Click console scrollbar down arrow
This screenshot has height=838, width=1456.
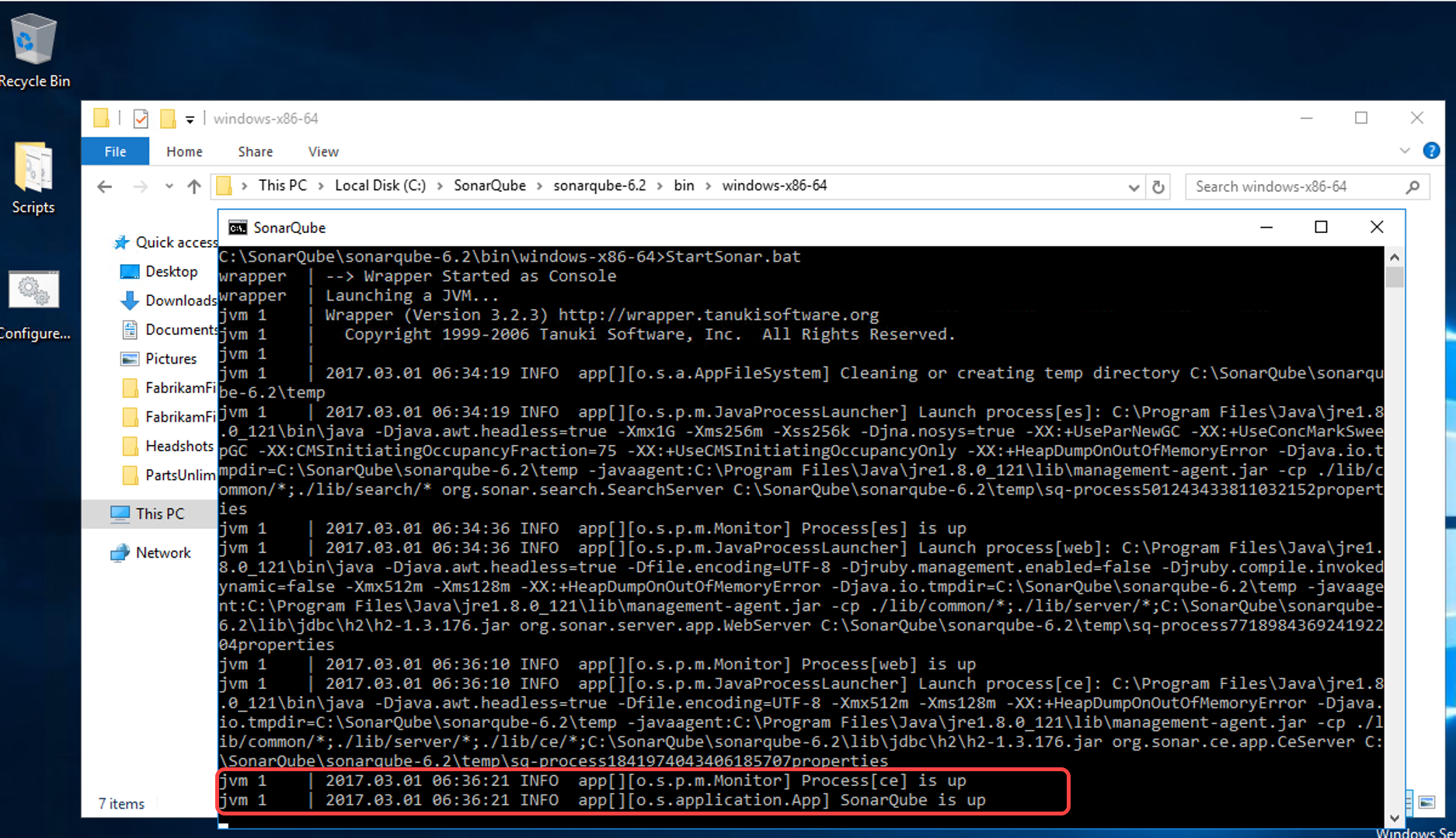[x=1395, y=819]
